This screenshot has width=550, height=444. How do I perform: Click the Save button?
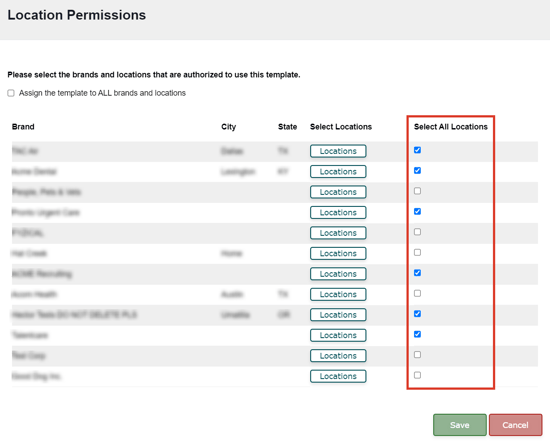(460, 425)
